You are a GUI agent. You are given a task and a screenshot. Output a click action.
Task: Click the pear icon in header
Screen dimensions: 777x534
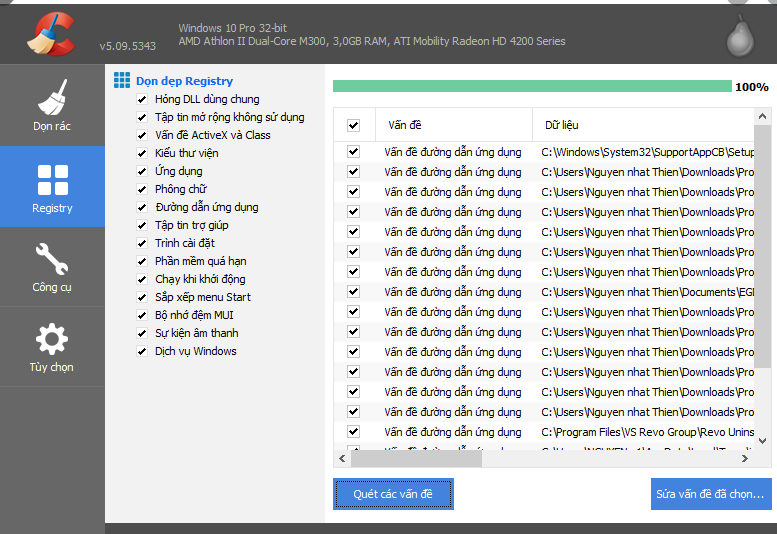[x=740, y=36]
